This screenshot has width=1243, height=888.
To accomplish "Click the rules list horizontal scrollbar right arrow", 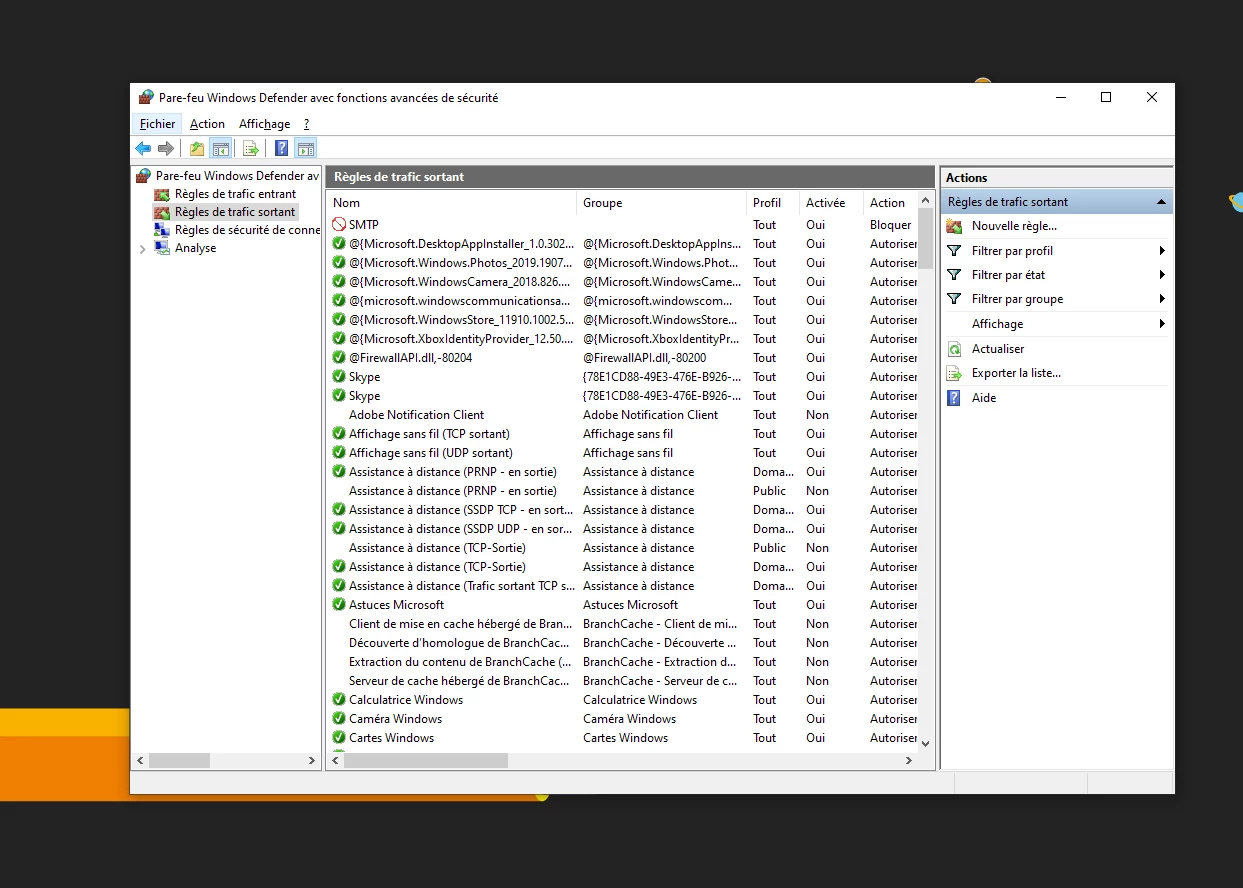I will click(908, 761).
